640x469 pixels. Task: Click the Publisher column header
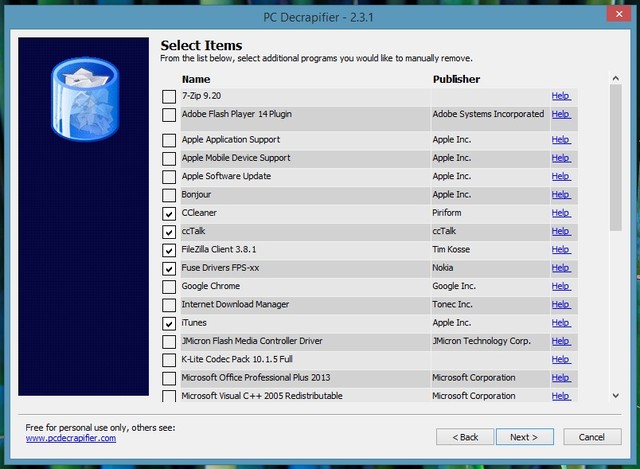point(456,79)
